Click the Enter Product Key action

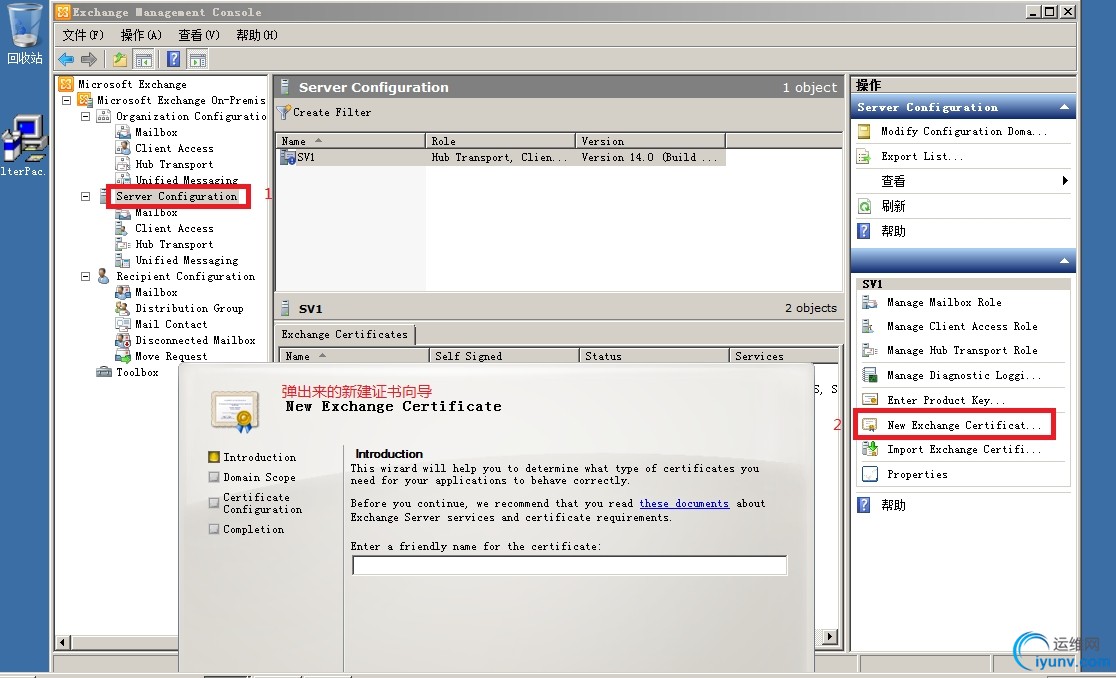pyautogui.click(x=945, y=401)
